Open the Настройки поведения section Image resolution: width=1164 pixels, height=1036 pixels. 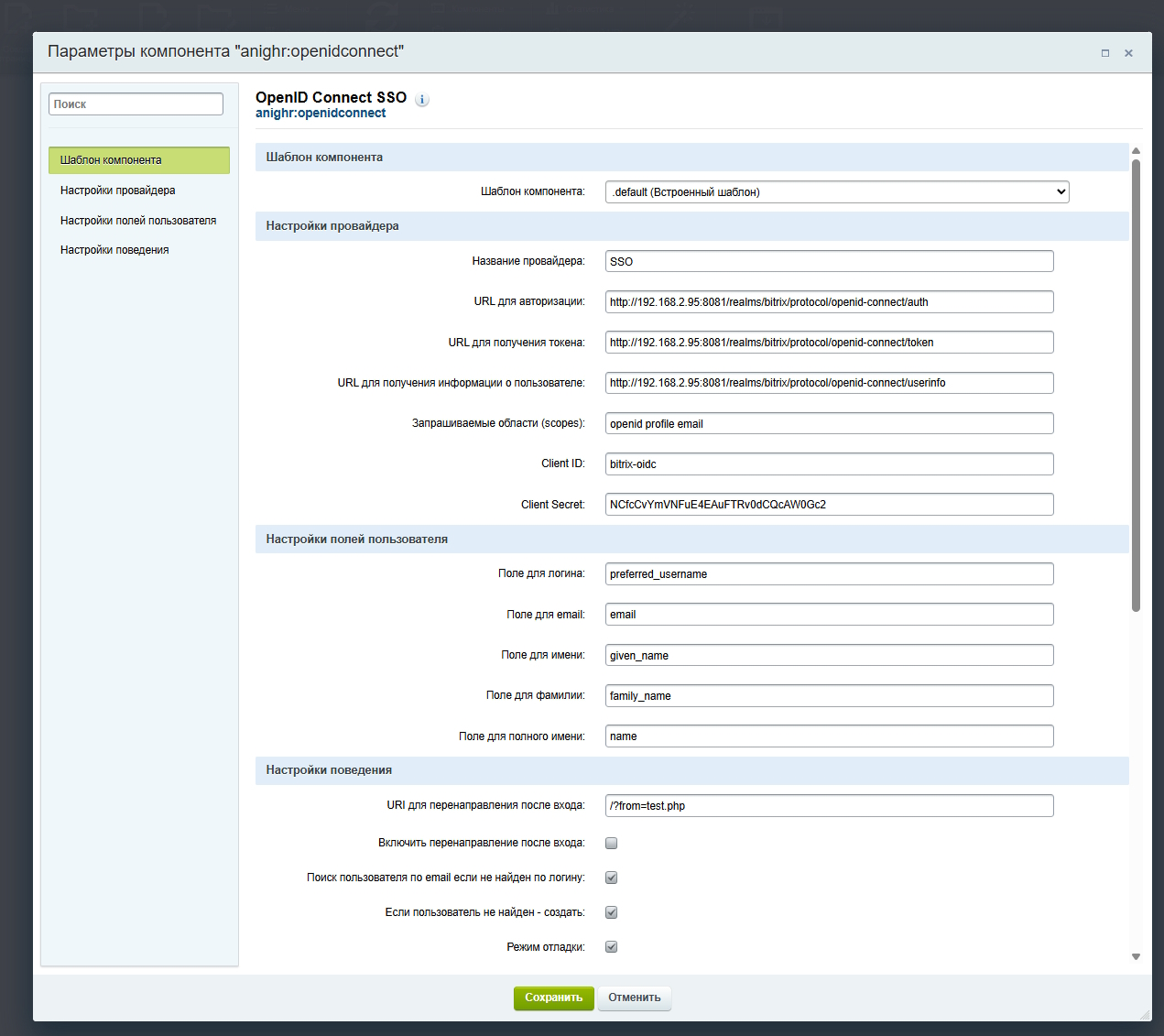114,249
